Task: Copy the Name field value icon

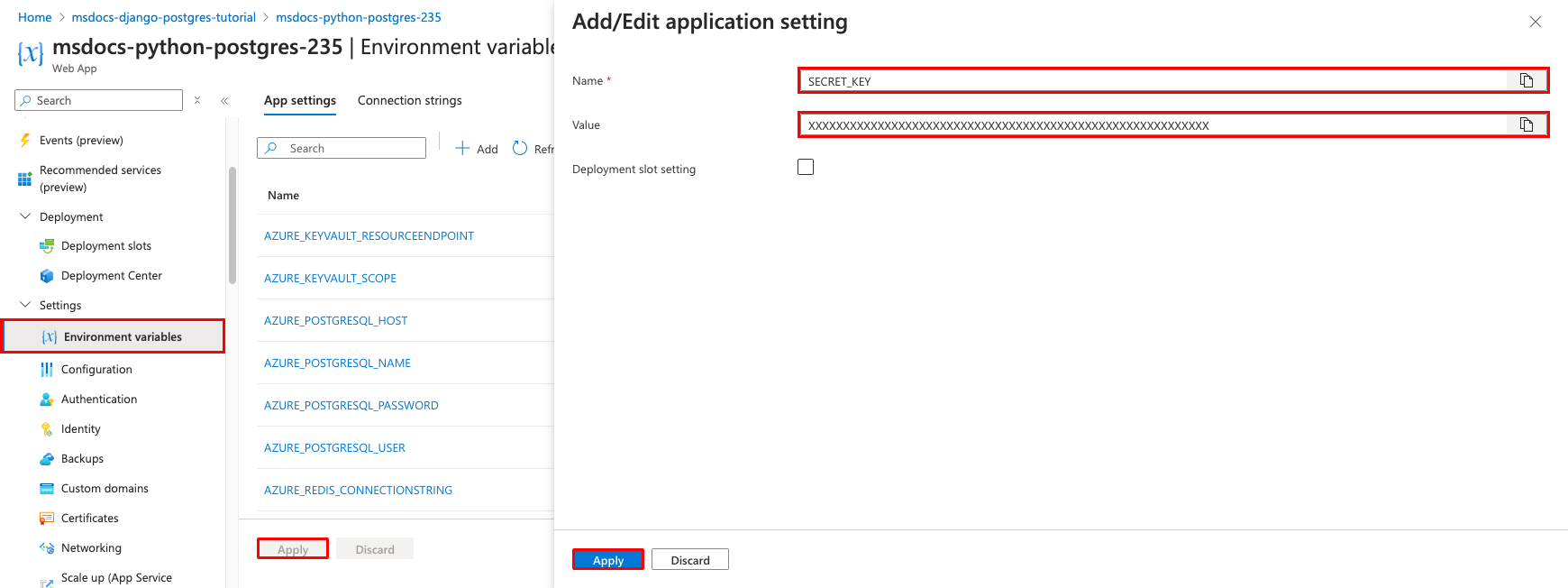Action: click(1527, 81)
